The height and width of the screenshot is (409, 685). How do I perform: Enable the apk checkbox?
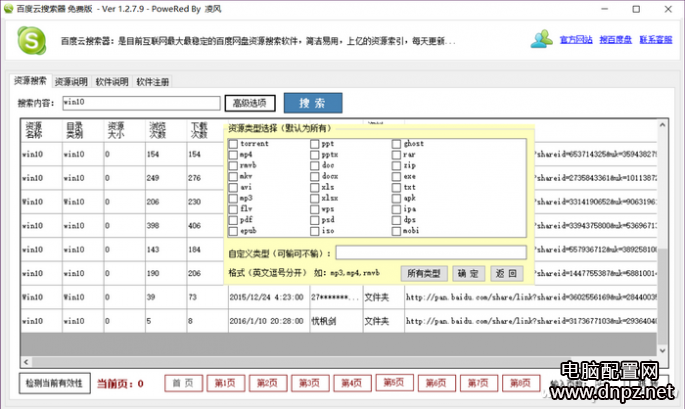coord(396,198)
